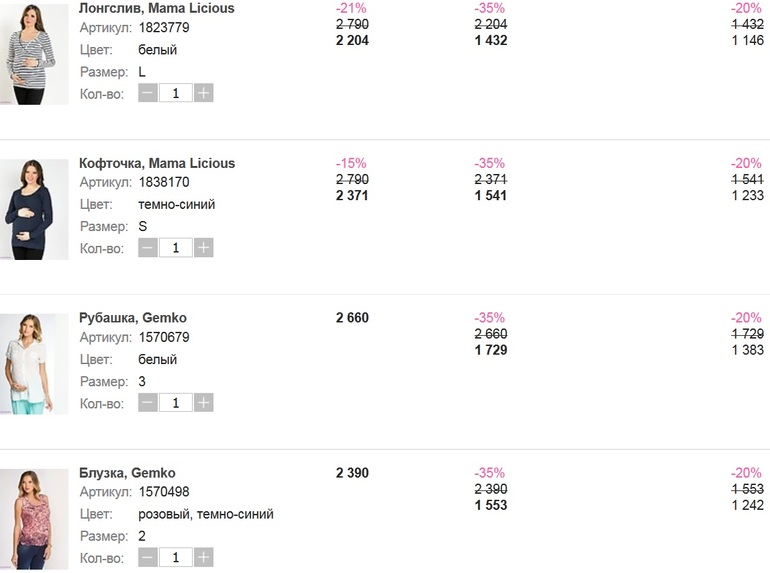The width and height of the screenshot is (770, 573).
Task: Select the quantity input for Рубашка Gemko
Action: click(176, 403)
